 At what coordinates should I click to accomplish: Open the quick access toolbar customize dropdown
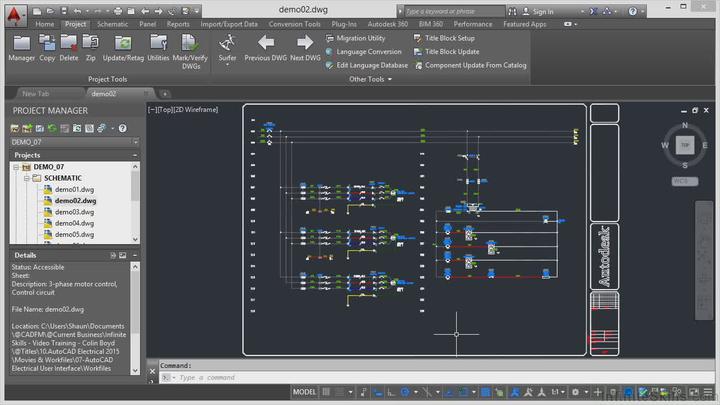coord(197,11)
